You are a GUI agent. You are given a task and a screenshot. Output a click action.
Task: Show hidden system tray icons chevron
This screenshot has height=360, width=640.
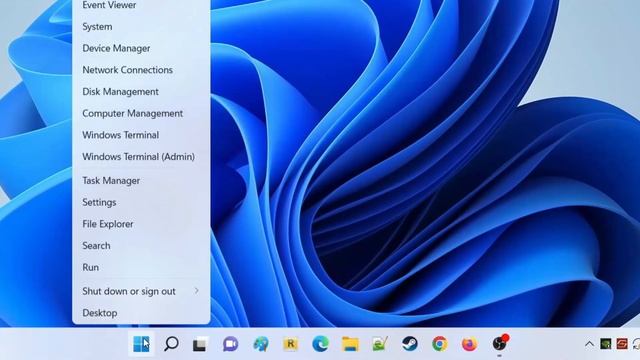click(x=589, y=344)
